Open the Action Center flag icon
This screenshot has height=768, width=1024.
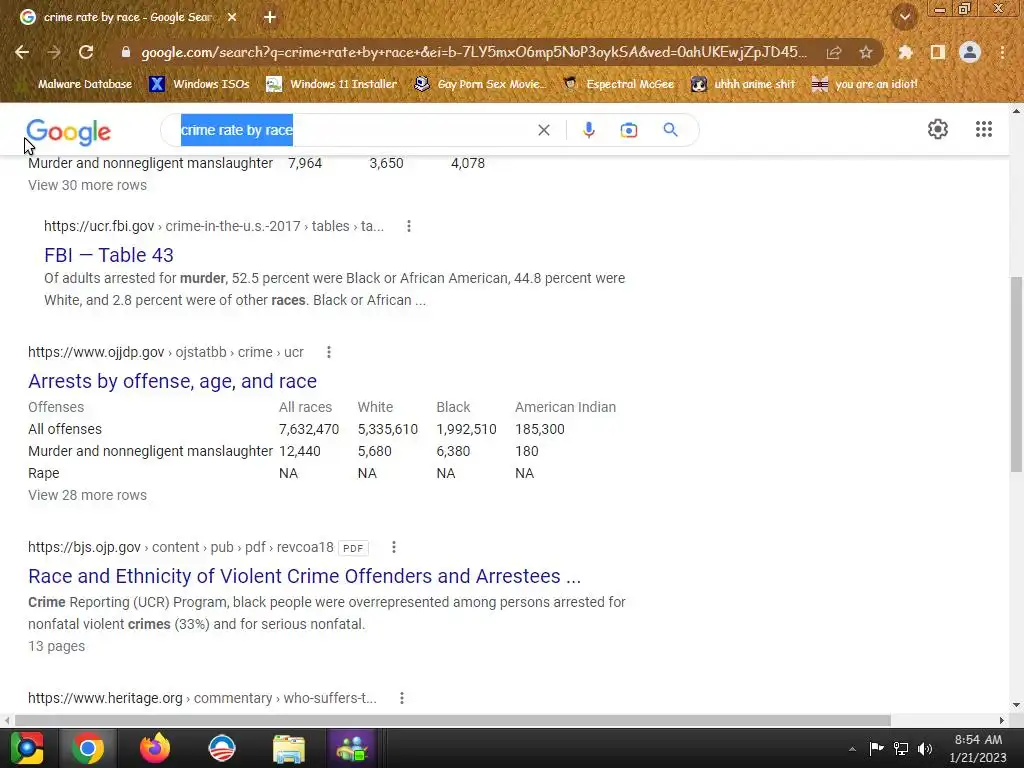pos(876,748)
